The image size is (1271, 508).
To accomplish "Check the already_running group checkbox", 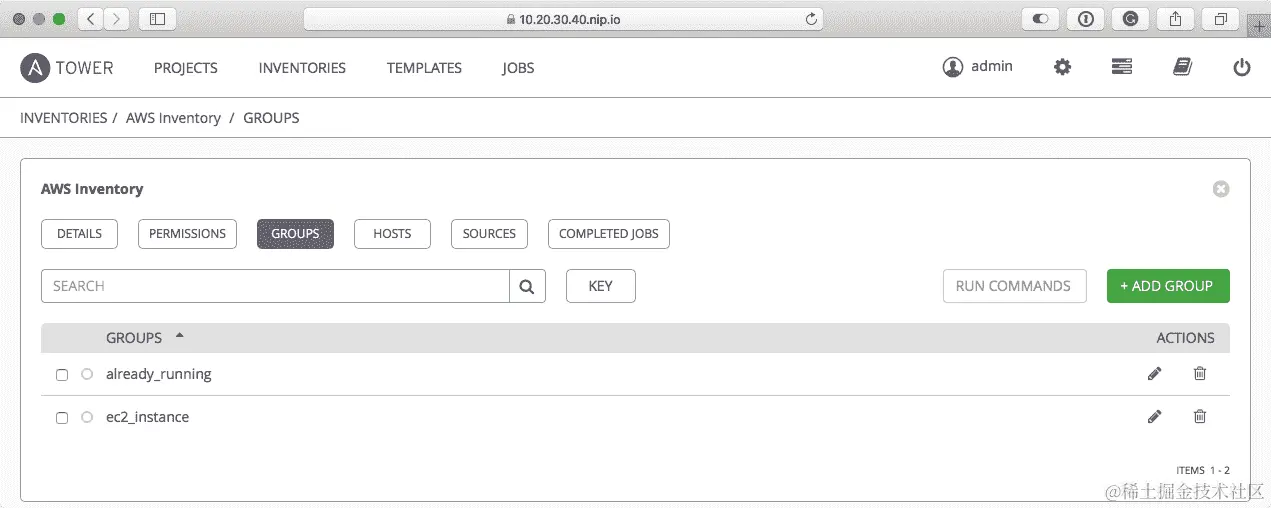I will [x=62, y=375].
